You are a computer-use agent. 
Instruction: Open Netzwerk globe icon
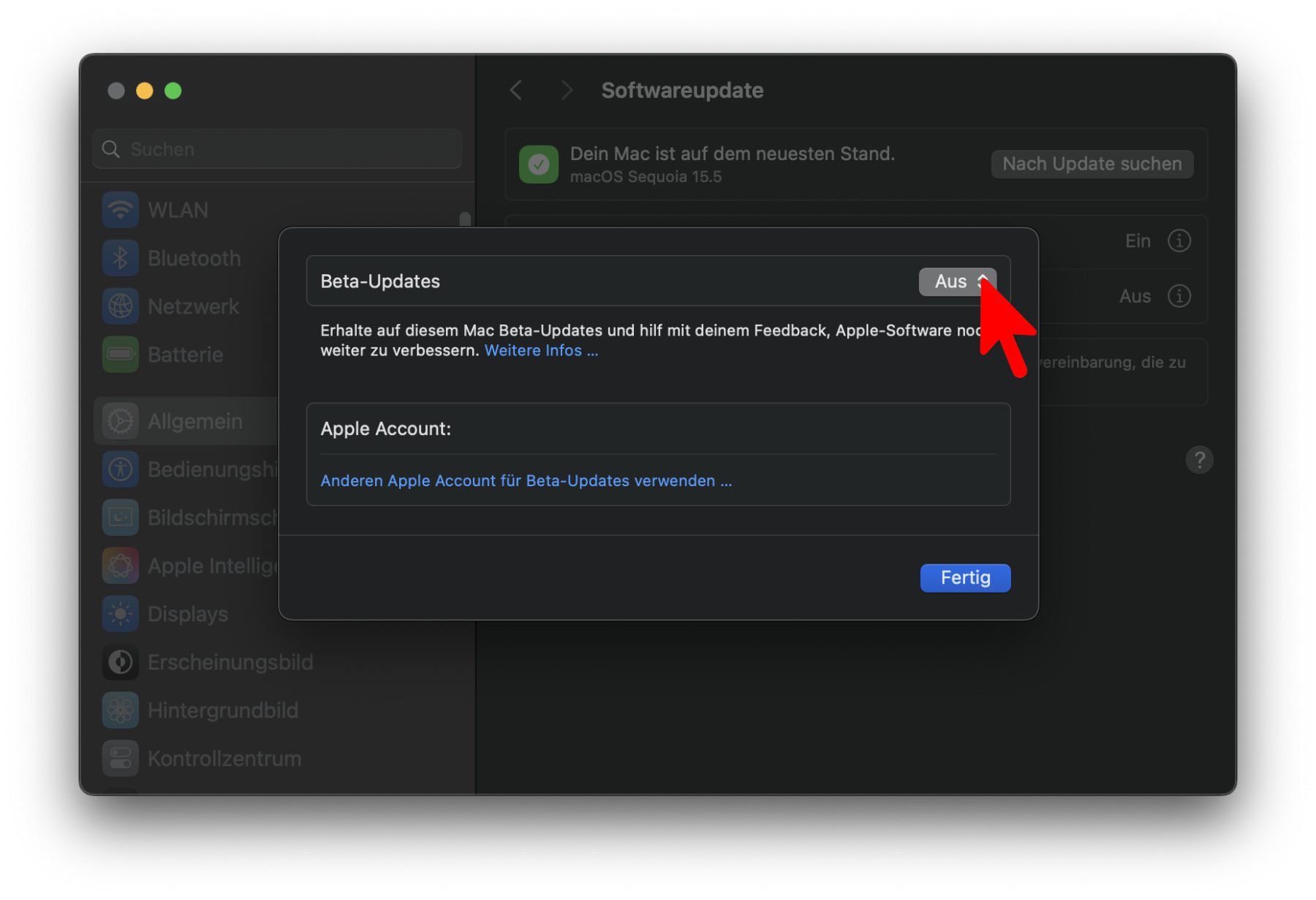coord(121,306)
